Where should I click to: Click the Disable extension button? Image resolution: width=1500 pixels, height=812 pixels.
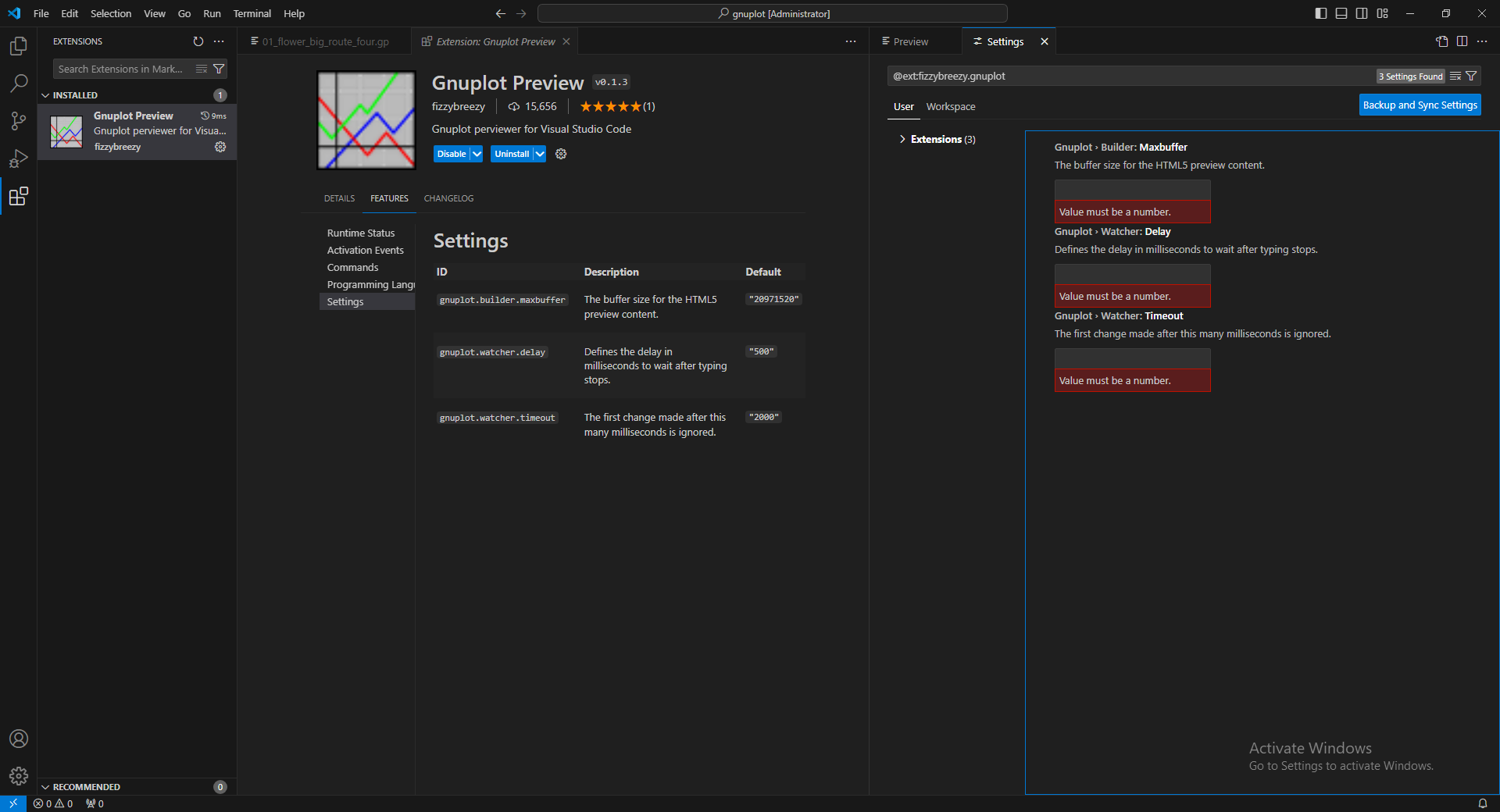click(x=452, y=154)
